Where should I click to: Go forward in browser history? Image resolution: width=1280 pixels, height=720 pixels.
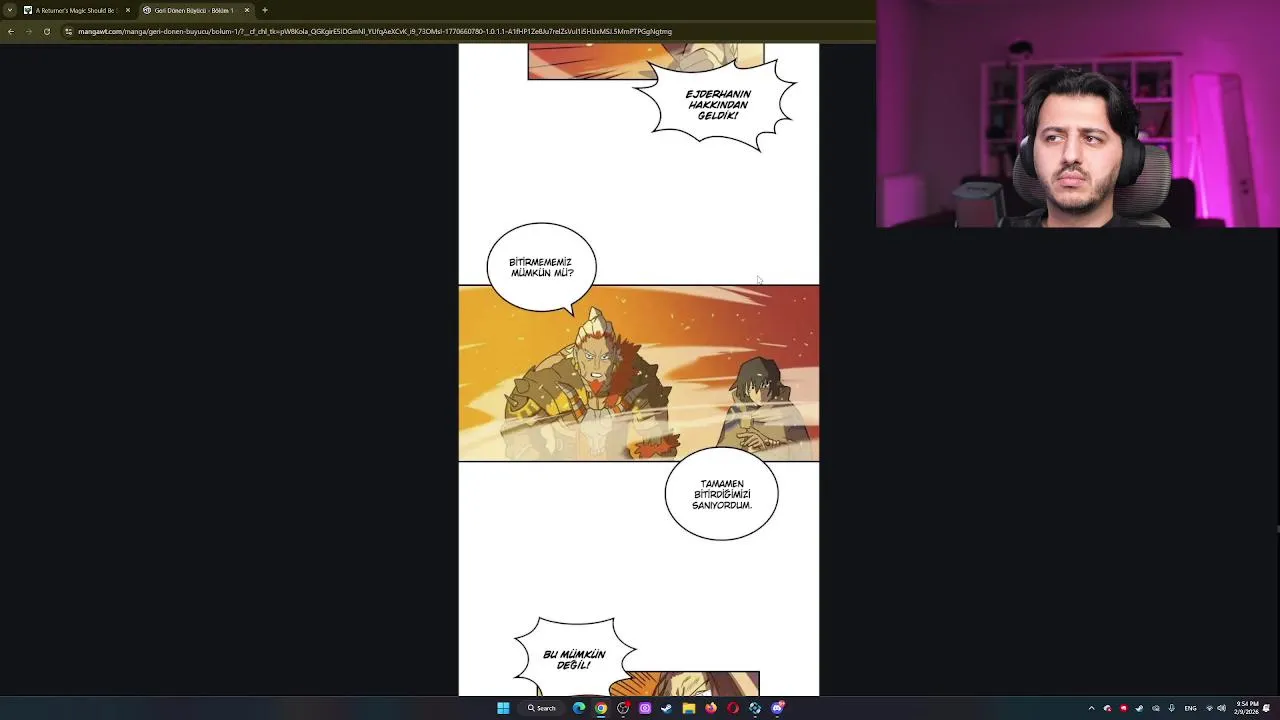point(28,31)
